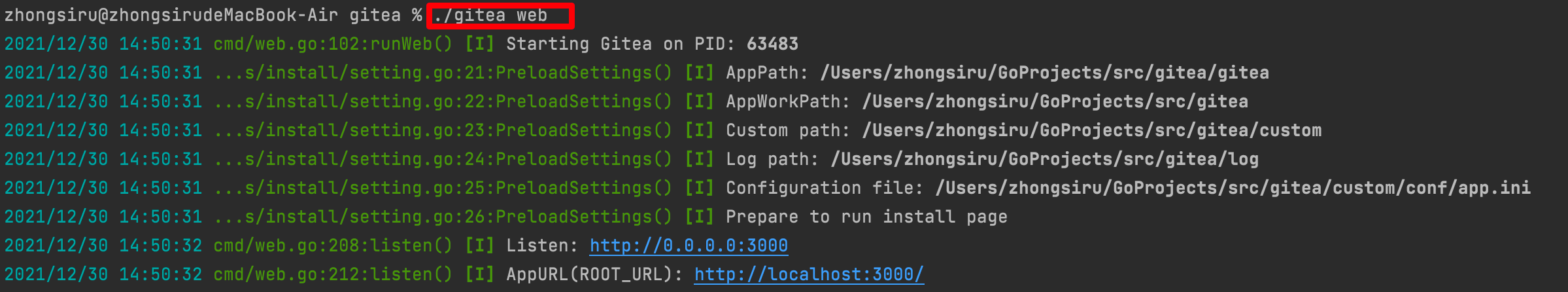
Task: Click the timestamp on the Starting Gitea line
Action: coord(103,44)
